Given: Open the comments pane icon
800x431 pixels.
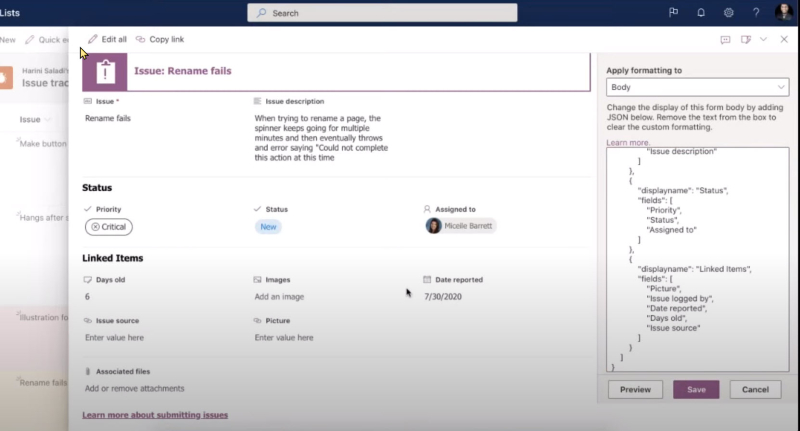Looking at the screenshot, I should click(725, 40).
